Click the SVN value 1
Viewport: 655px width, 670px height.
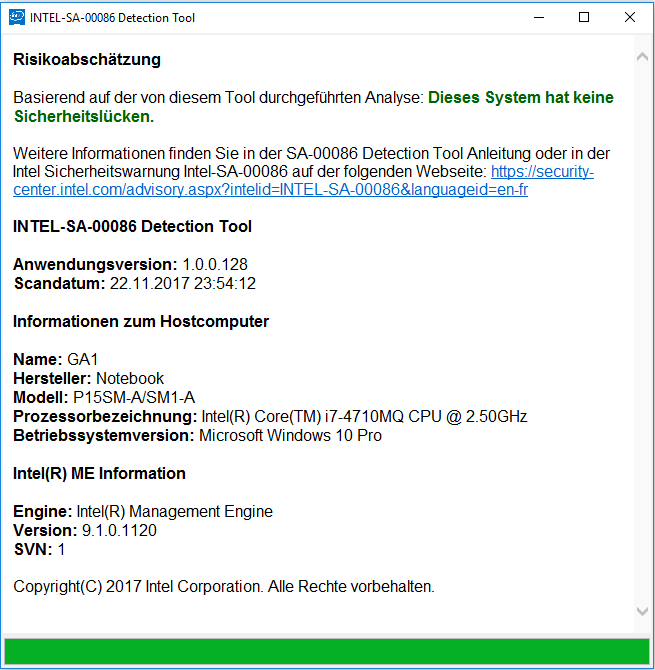pos(61,550)
